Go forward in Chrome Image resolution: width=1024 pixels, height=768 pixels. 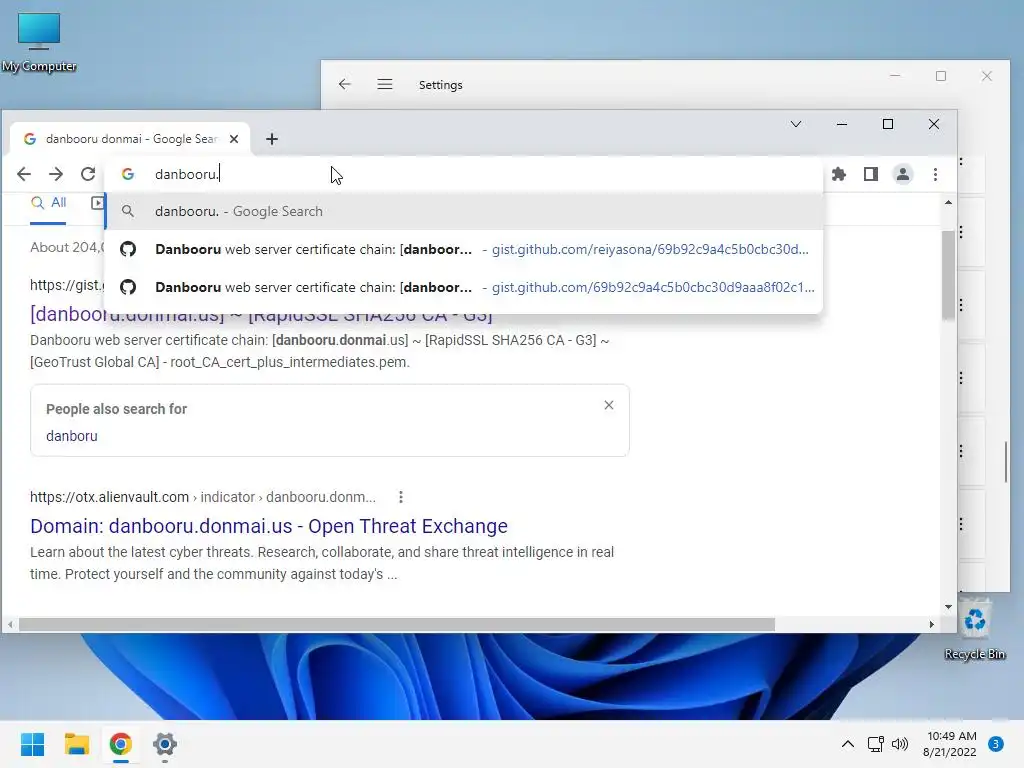click(56, 174)
